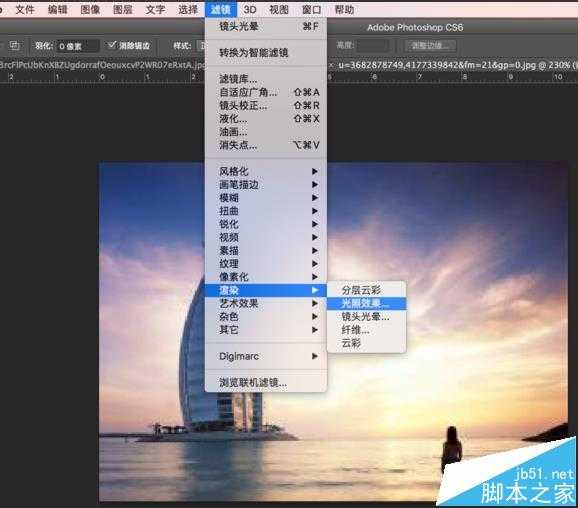Expand the 素描 submenu

[266, 251]
